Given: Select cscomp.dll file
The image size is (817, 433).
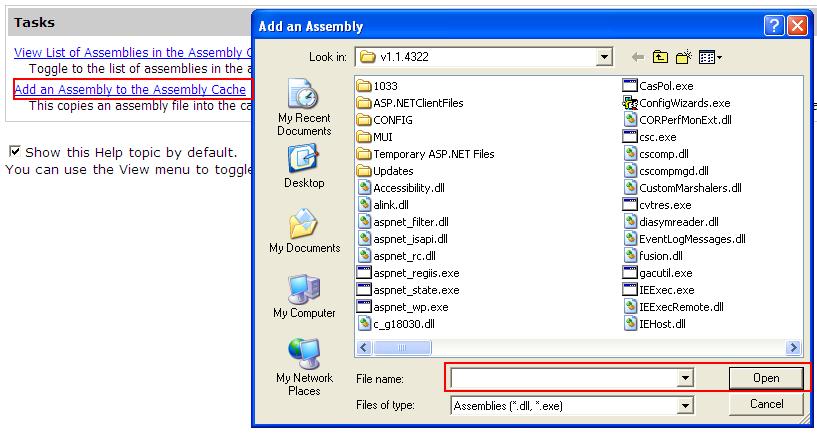Looking at the screenshot, I should (657, 154).
